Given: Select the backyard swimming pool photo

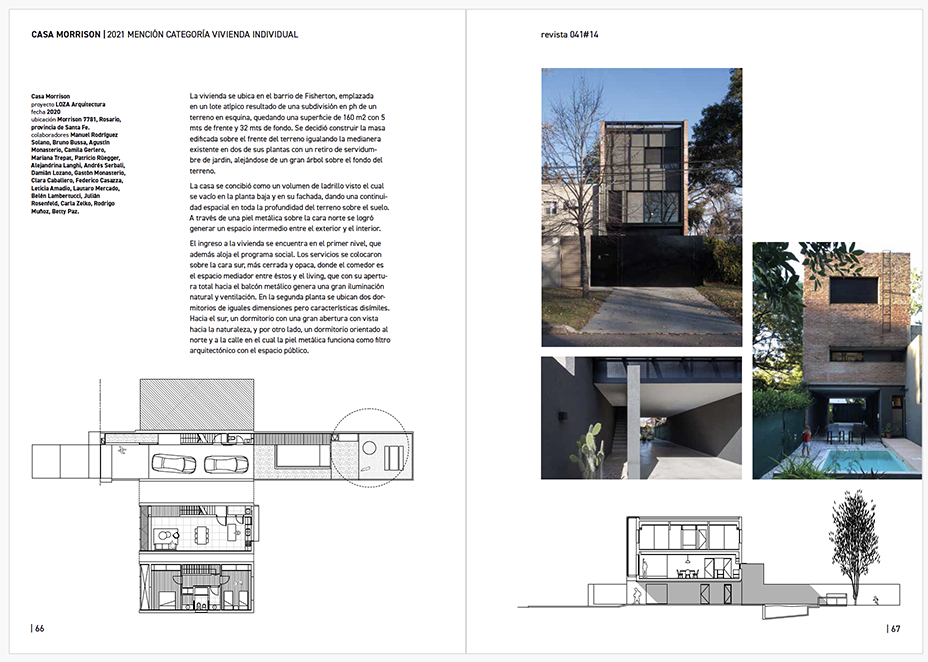Looking at the screenshot, I should (836, 360).
